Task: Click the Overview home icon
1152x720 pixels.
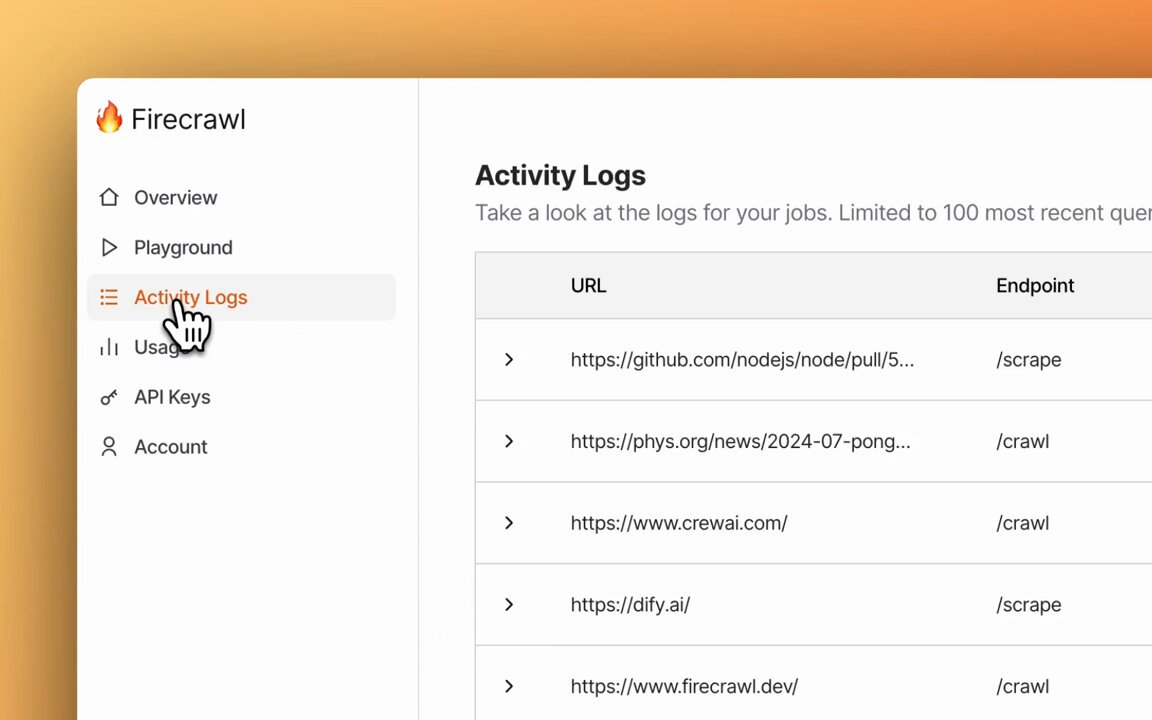Action: pyautogui.click(x=109, y=197)
